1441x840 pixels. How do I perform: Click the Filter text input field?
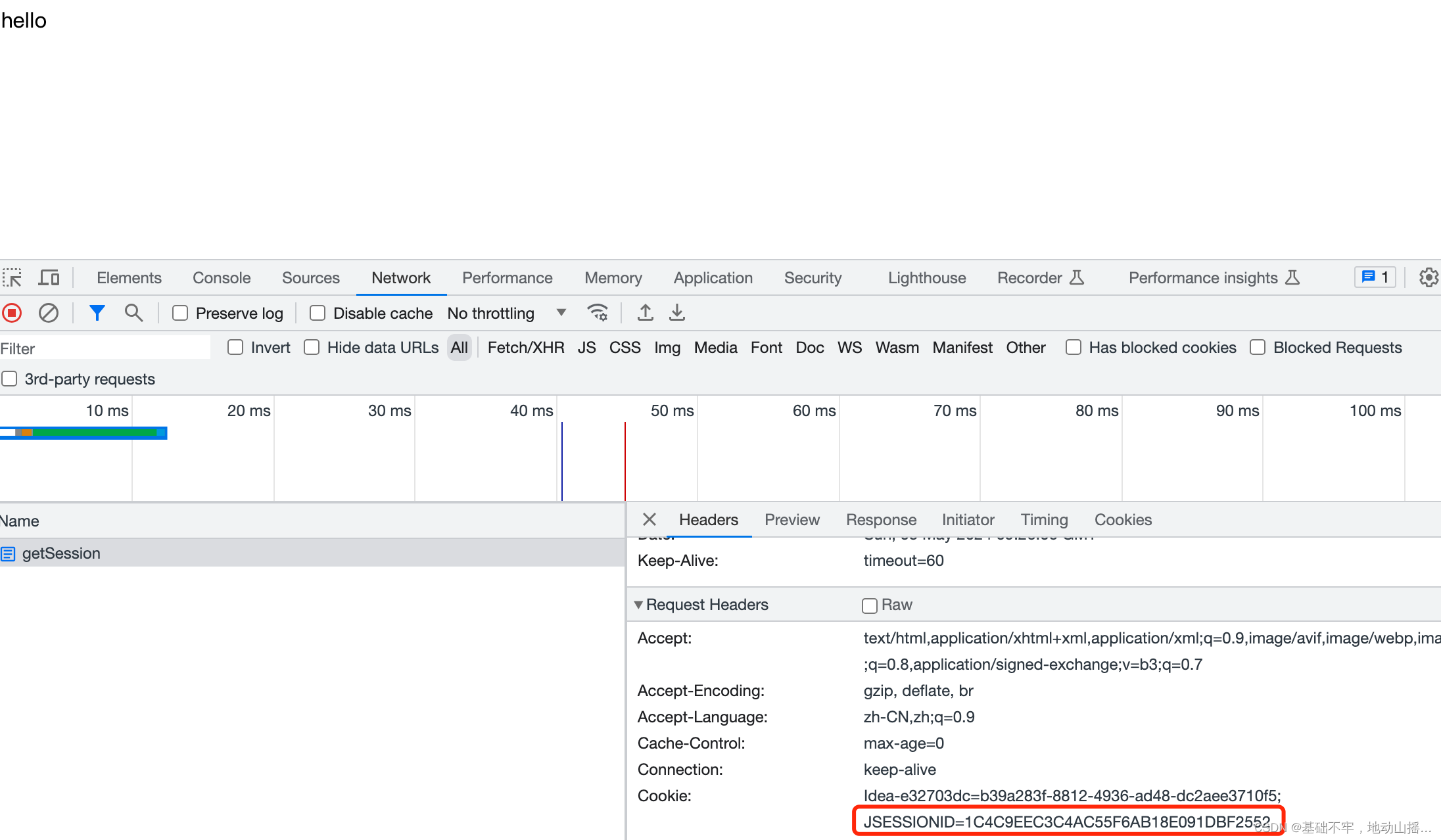[x=105, y=348]
